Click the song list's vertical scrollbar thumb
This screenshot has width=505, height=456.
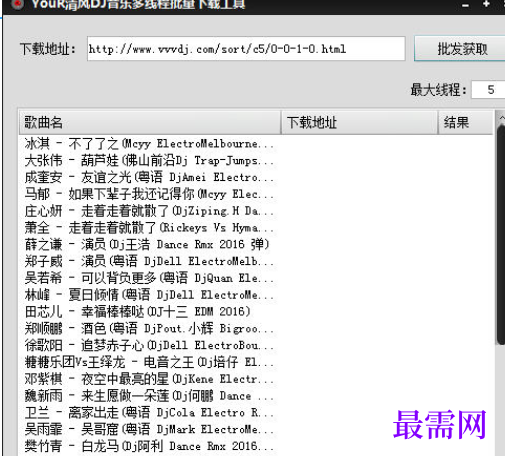tap(501, 235)
